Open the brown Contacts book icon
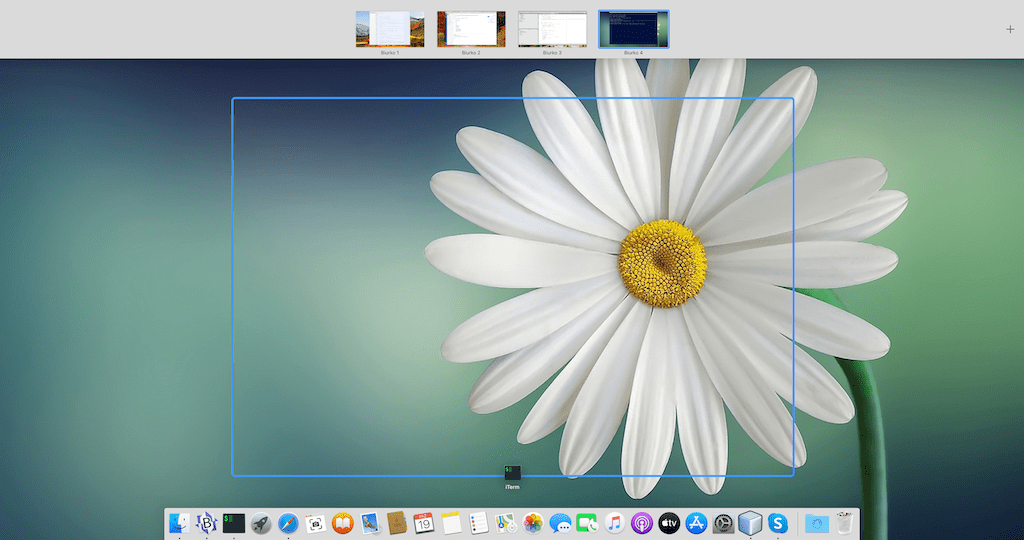Viewport: 1024px width, 540px height. (397, 523)
